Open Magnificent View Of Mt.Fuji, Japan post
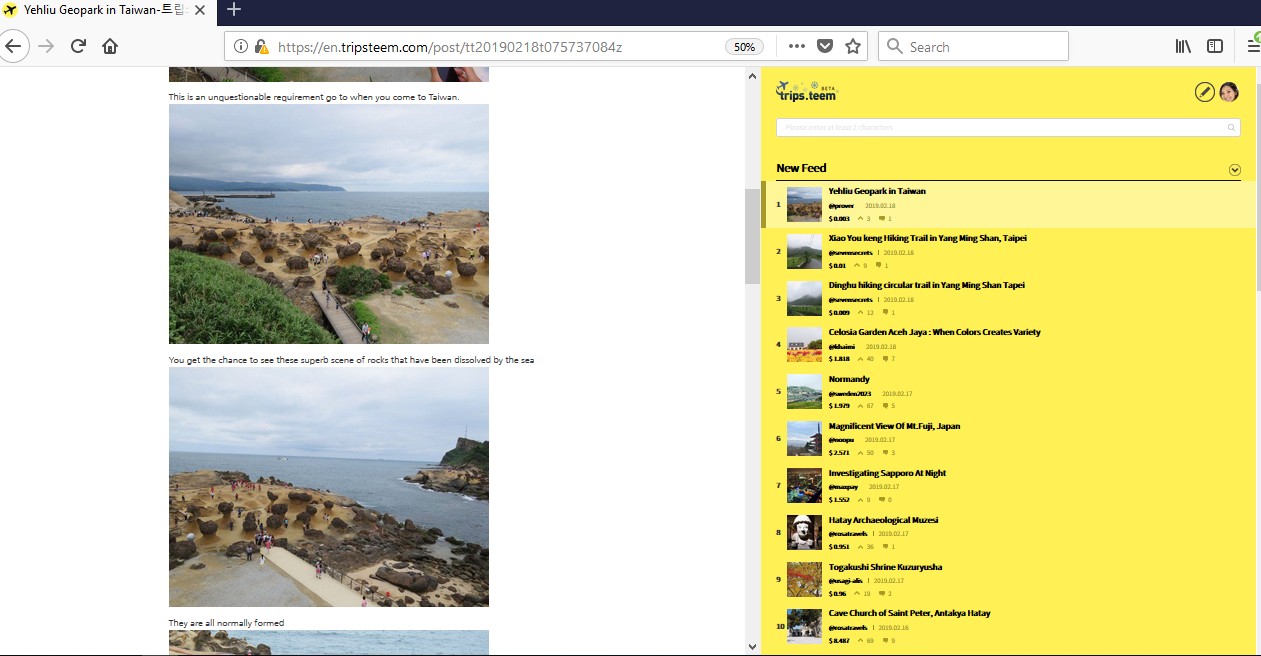Viewport: 1261px width, 656px height. [894, 426]
